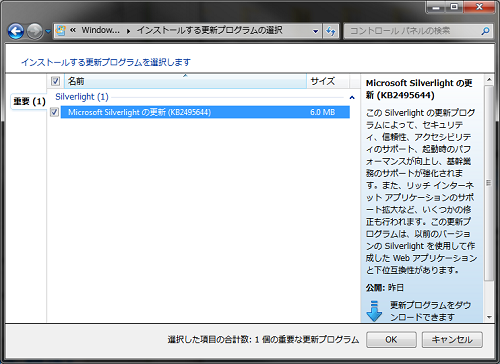Click the details pane vertical scrollbar thumb
This screenshot has height=364, width=500.
coord(489,183)
